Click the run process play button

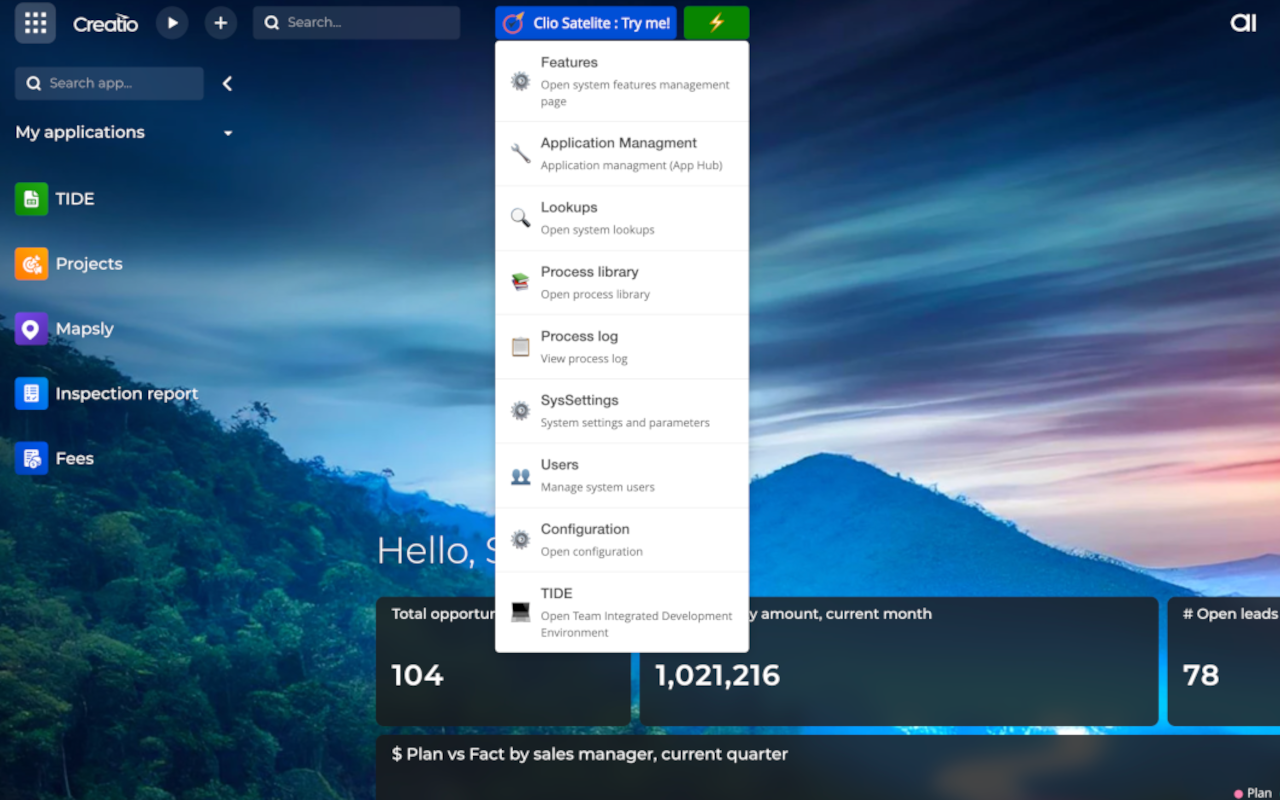point(172,23)
